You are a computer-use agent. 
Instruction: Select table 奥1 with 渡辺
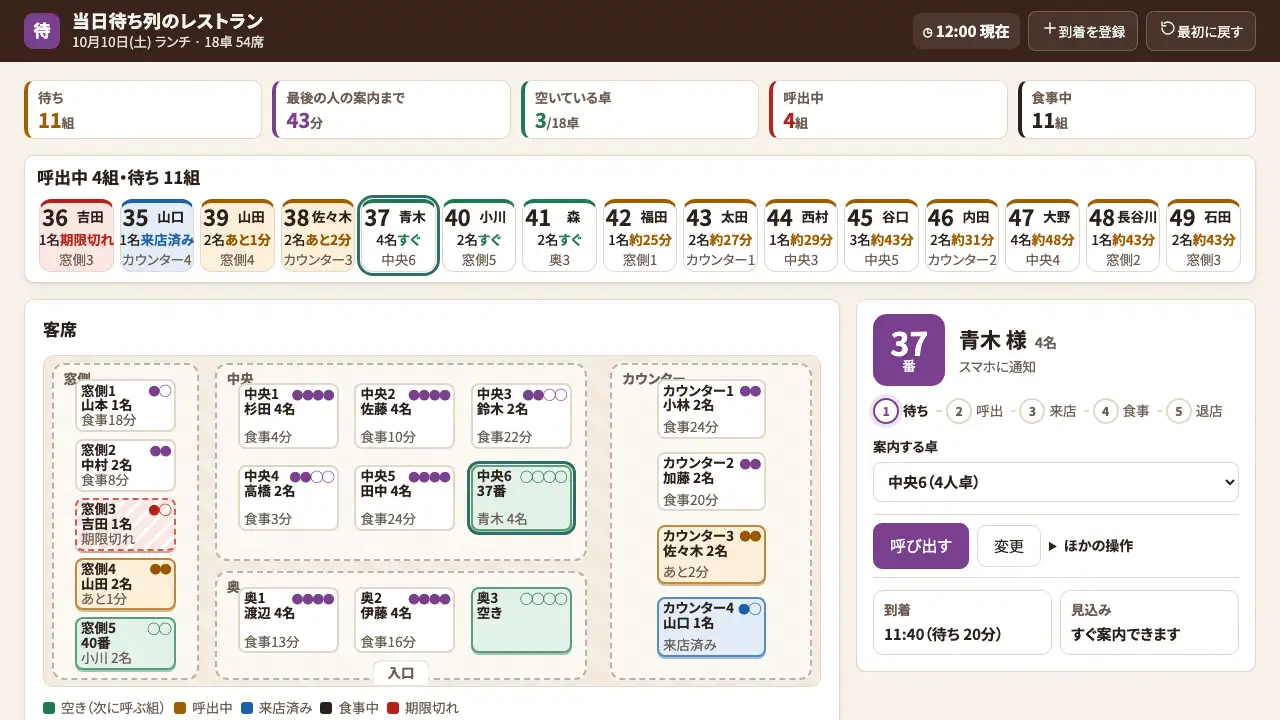[289, 620]
